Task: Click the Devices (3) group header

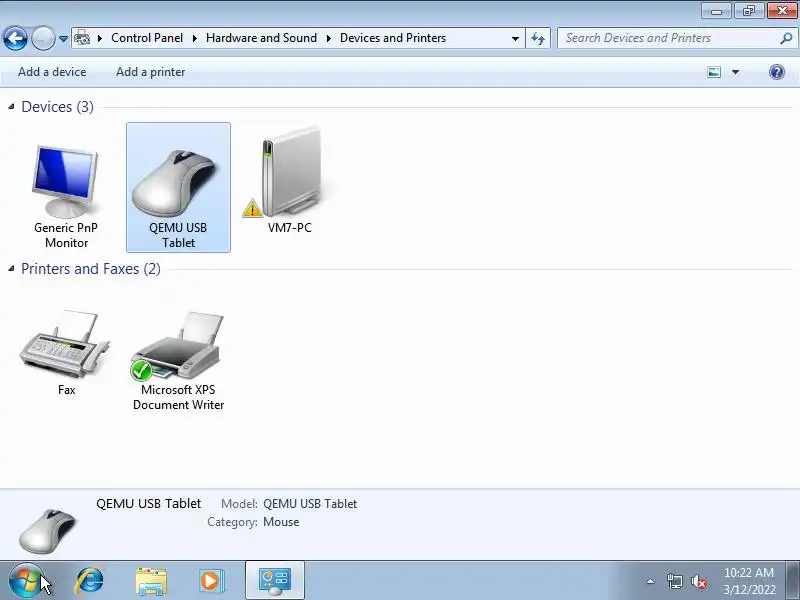Action: (57, 107)
